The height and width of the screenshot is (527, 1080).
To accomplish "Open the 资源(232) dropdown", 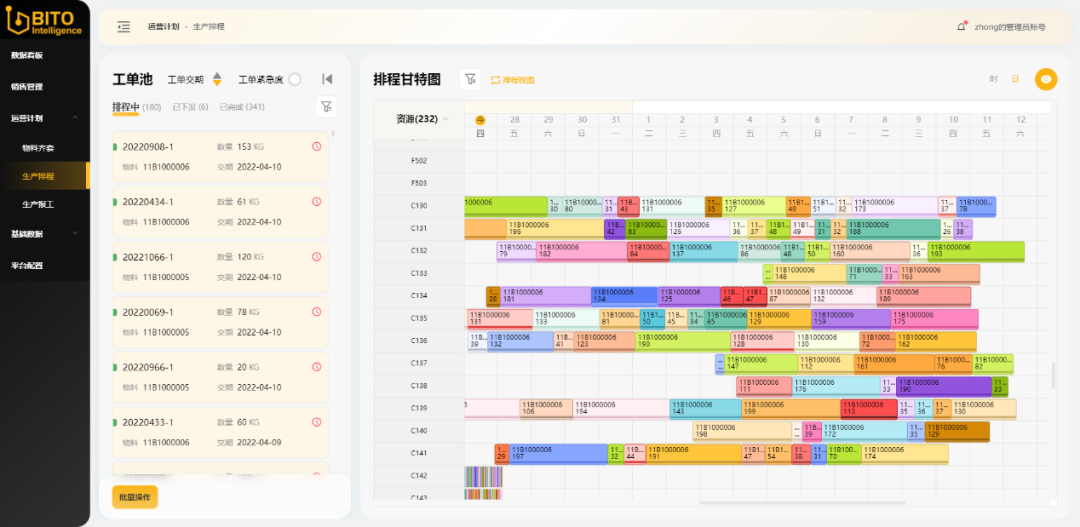I will [x=445, y=118].
